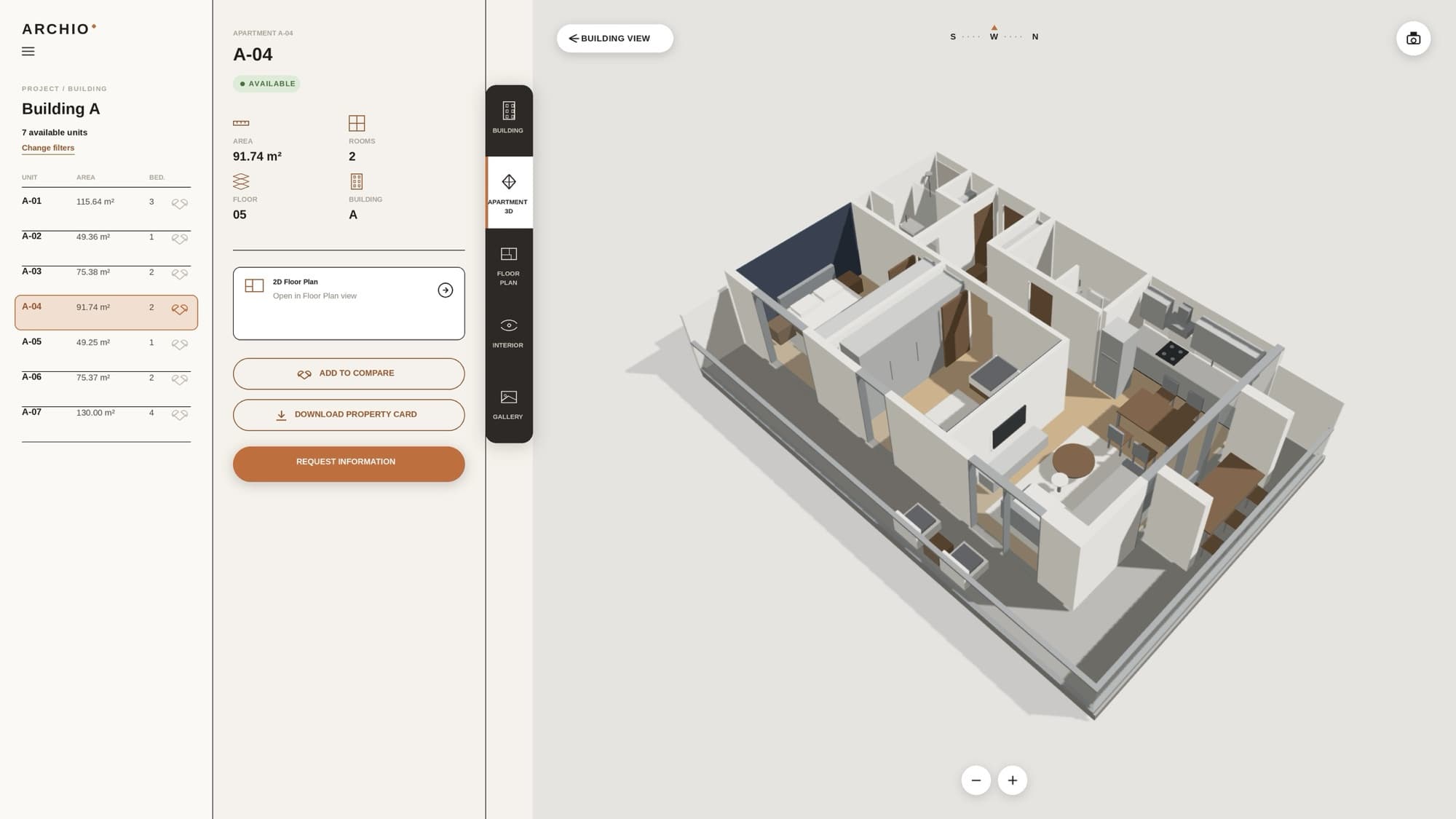Click the AVAILABLE status badge
The height and width of the screenshot is (819, 1456).
[x=266, y=84]
